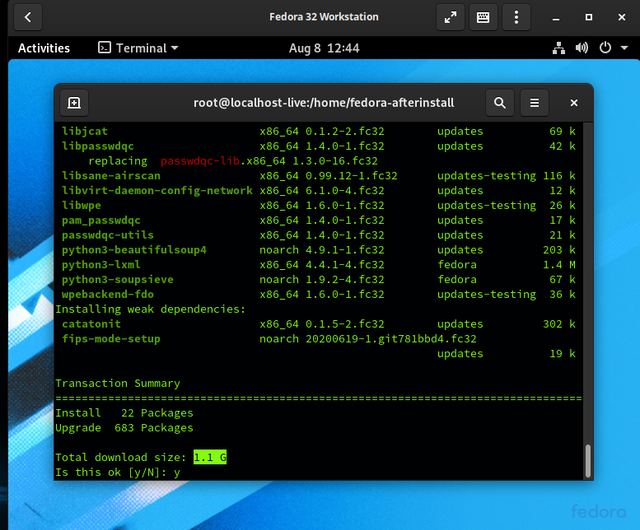Open a new terminal tab
This screenshot has width=640, height=530.
tap(74, 102)
